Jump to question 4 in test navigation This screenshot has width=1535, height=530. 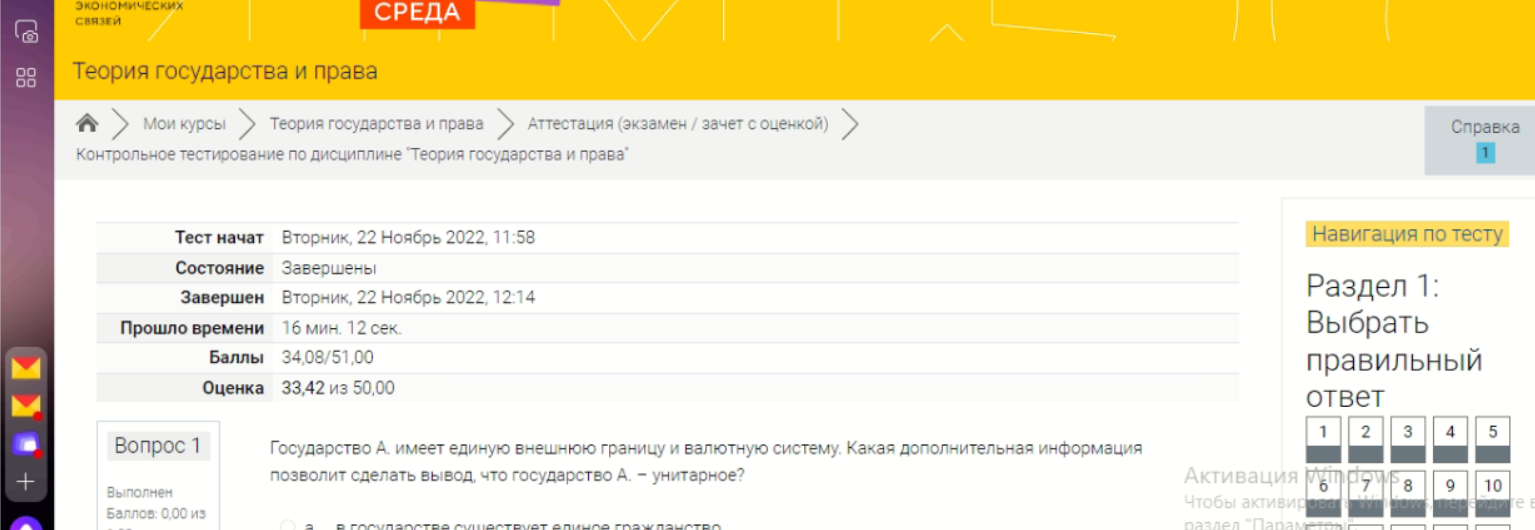(x=1450, y=439)
